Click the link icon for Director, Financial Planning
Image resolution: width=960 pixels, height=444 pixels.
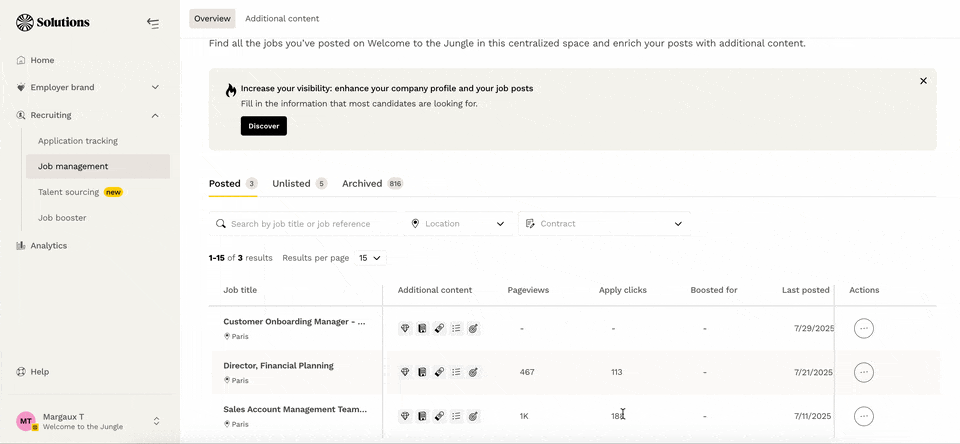(x=439, y=372)
